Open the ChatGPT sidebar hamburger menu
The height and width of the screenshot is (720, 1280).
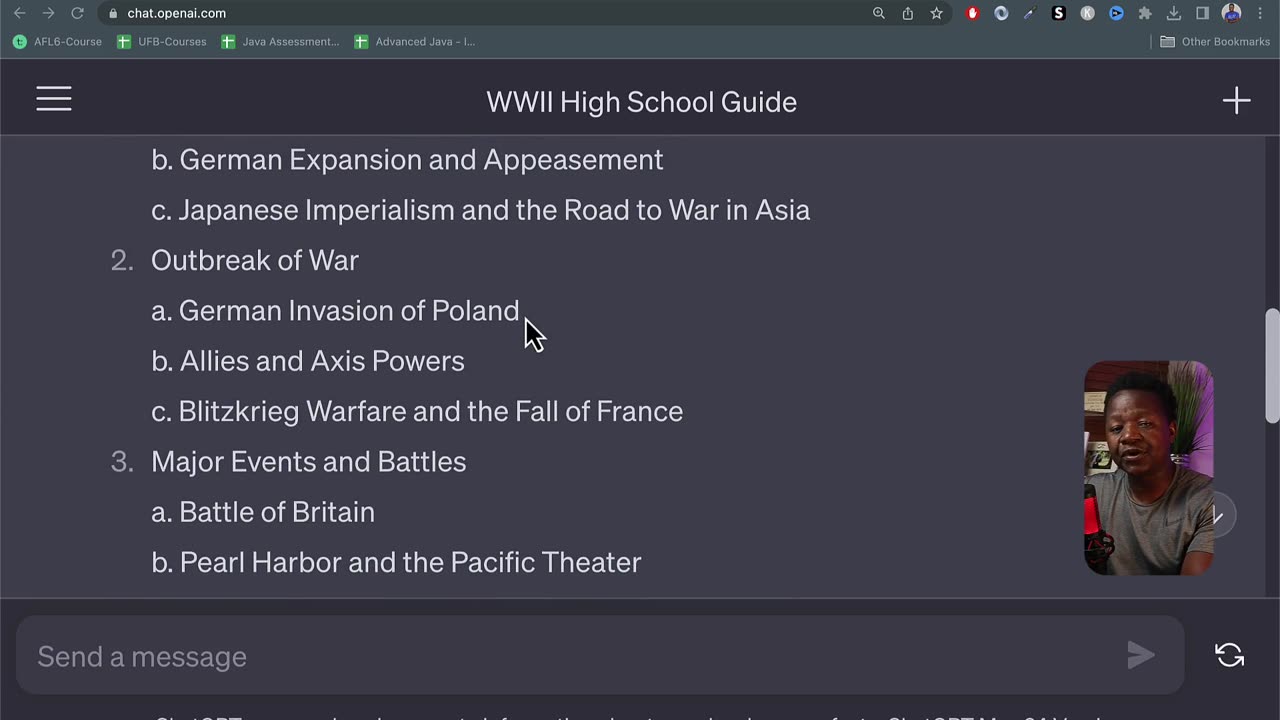click(x=54, y=99)
